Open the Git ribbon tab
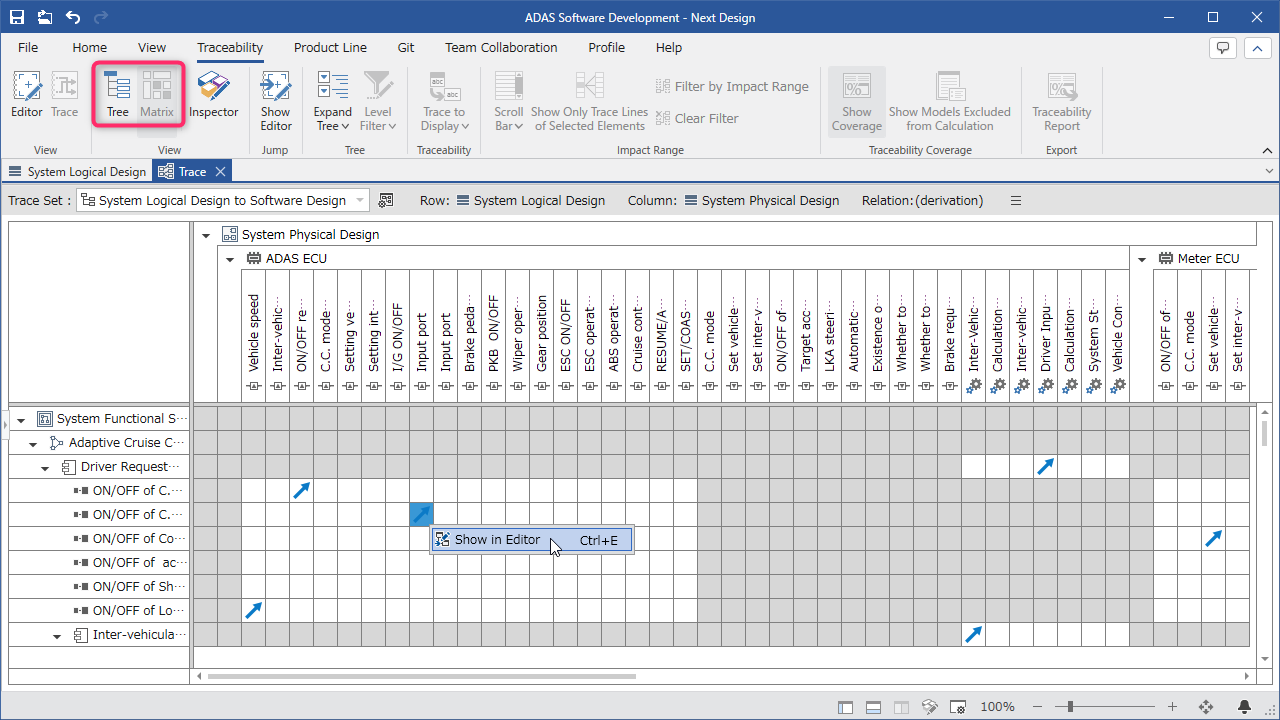Screen dimensions: 1280x720 pyautogui.click(x=406, y=47)
